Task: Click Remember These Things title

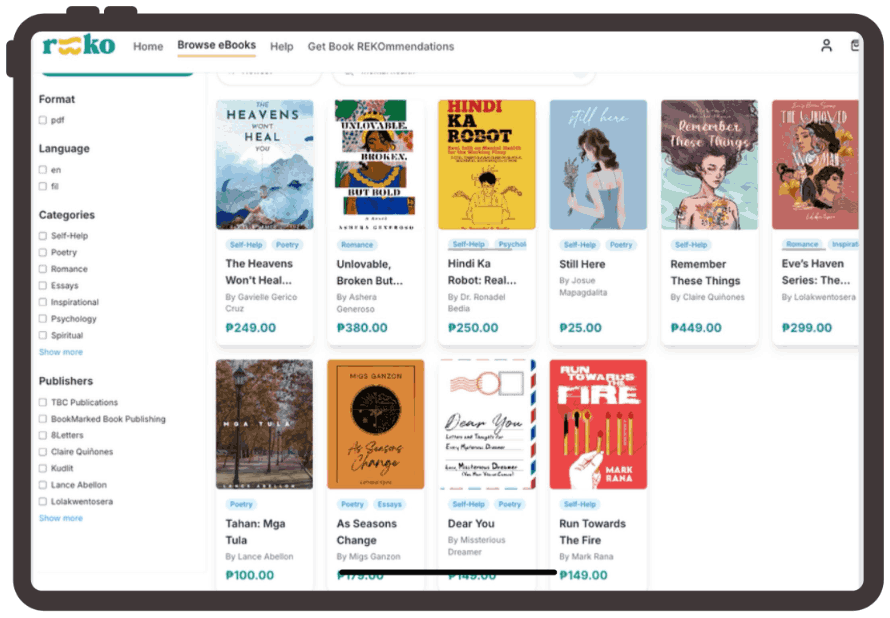Action: click(x=705, y=272)
